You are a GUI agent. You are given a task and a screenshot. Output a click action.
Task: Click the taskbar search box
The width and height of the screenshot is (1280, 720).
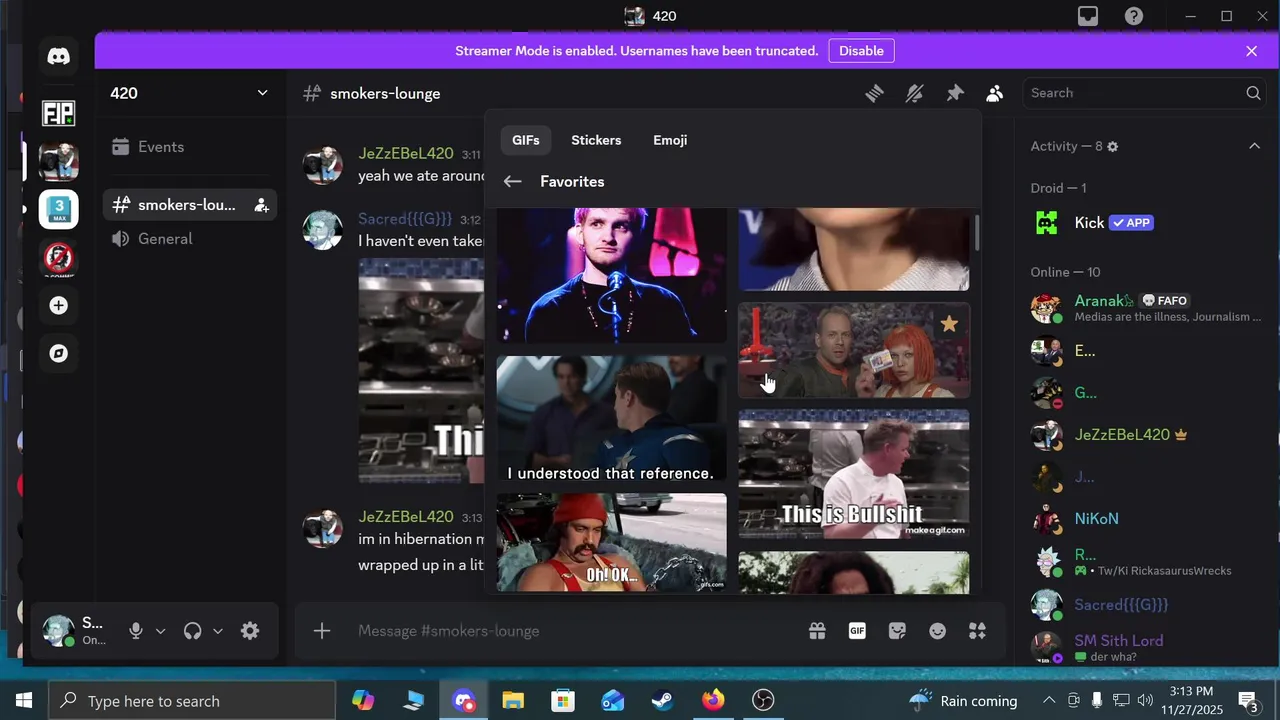(192, 701)
